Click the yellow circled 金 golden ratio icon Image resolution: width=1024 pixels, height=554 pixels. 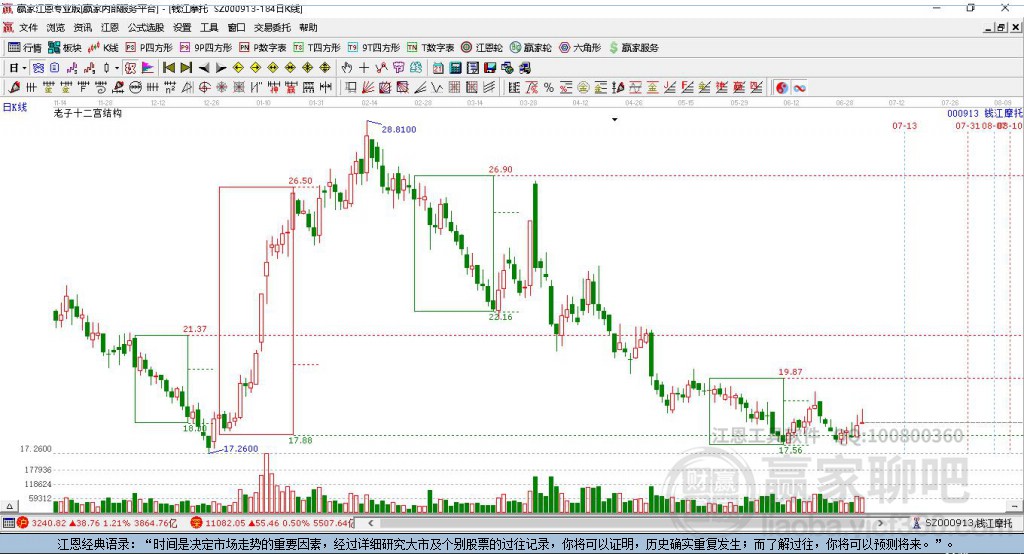583,88
